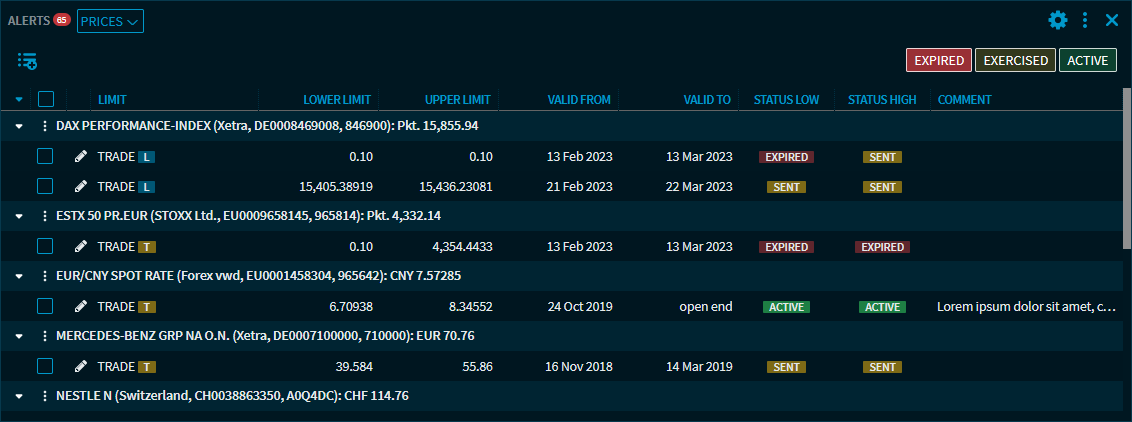Sort by the Upper Limit column header

457,100
